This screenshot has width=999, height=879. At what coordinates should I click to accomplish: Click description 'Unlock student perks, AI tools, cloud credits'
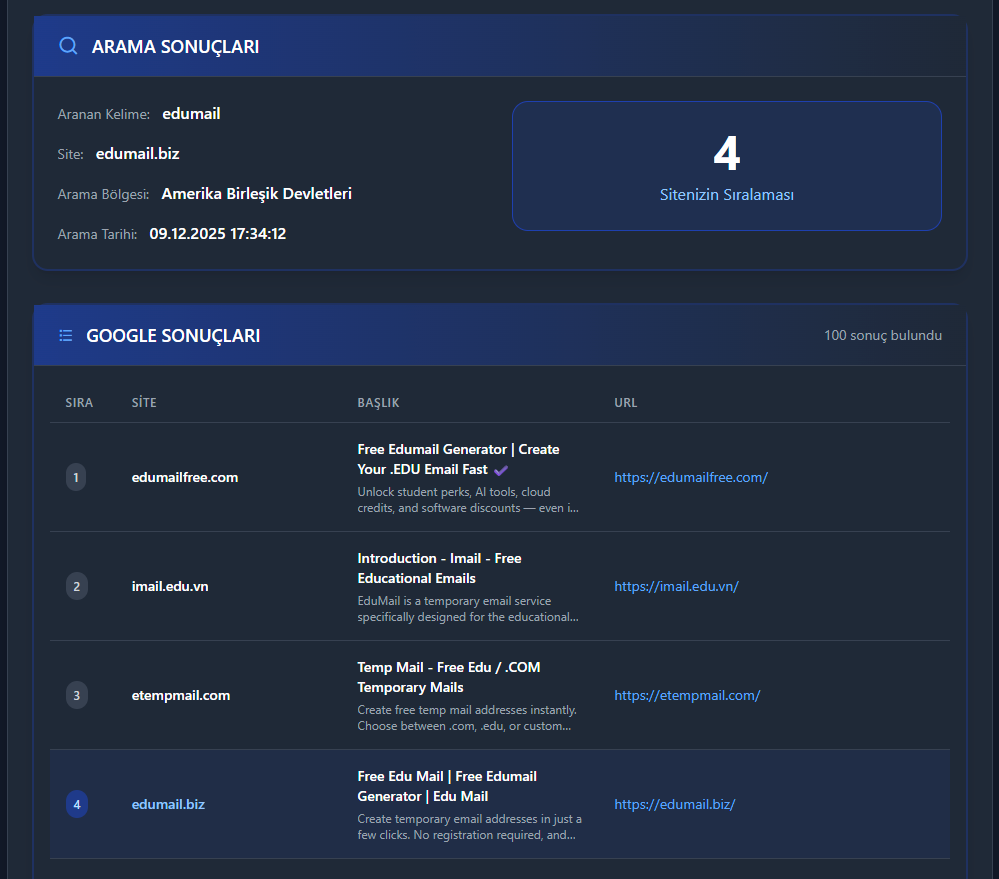[x=468, y=500]
